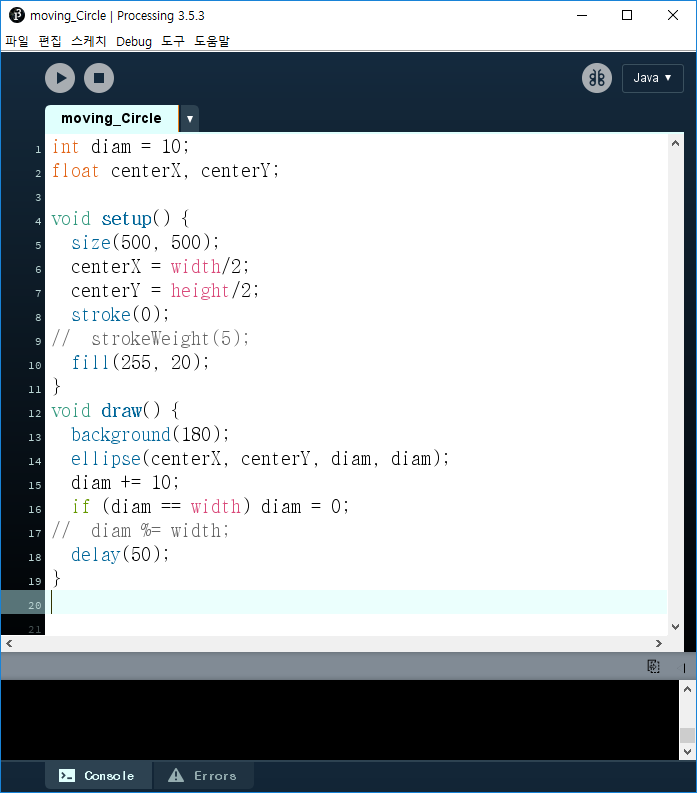
Task: Click the Console terminal icon
Action: [67, 776]
